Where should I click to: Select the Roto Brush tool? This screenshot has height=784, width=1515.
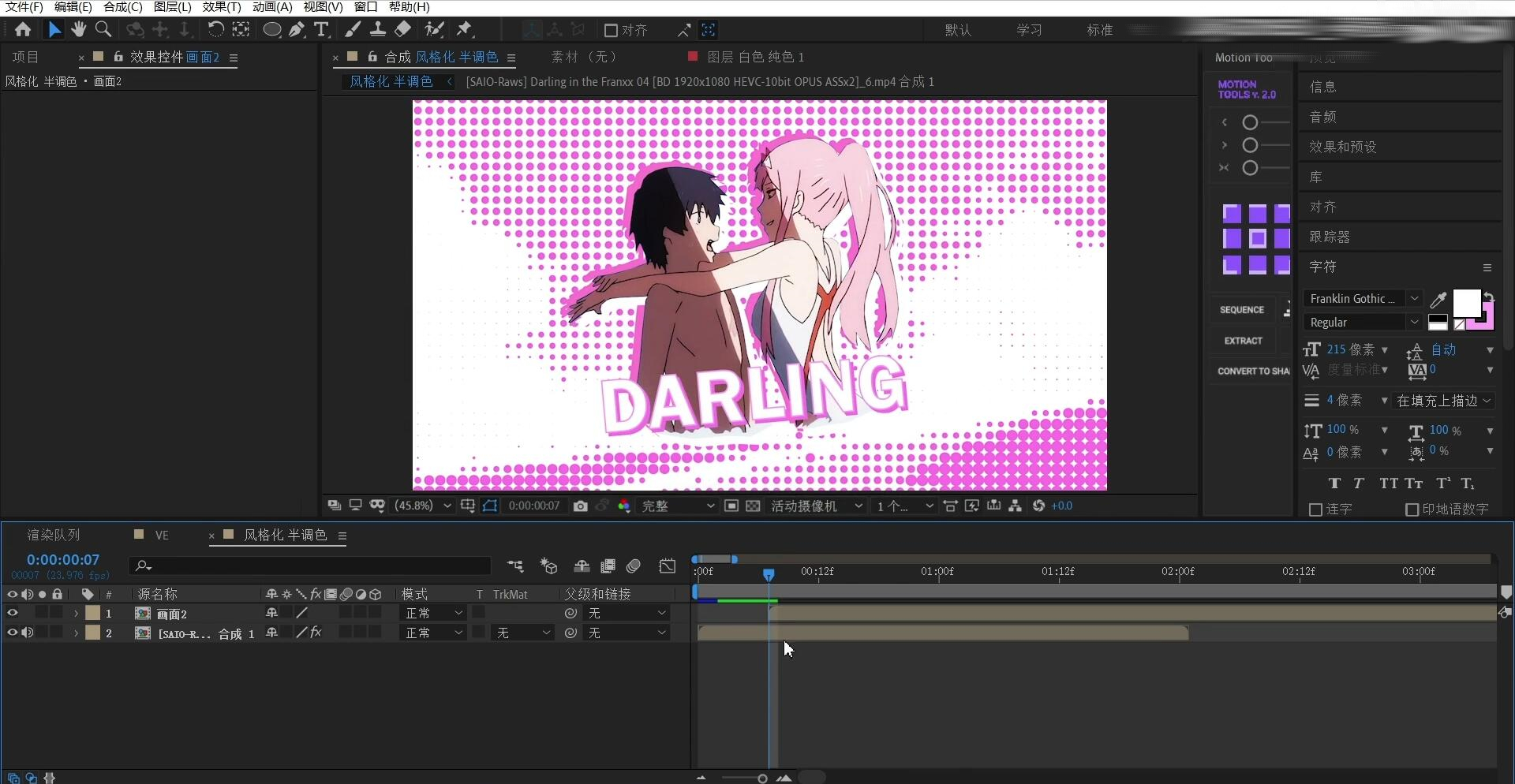(434, 30)
